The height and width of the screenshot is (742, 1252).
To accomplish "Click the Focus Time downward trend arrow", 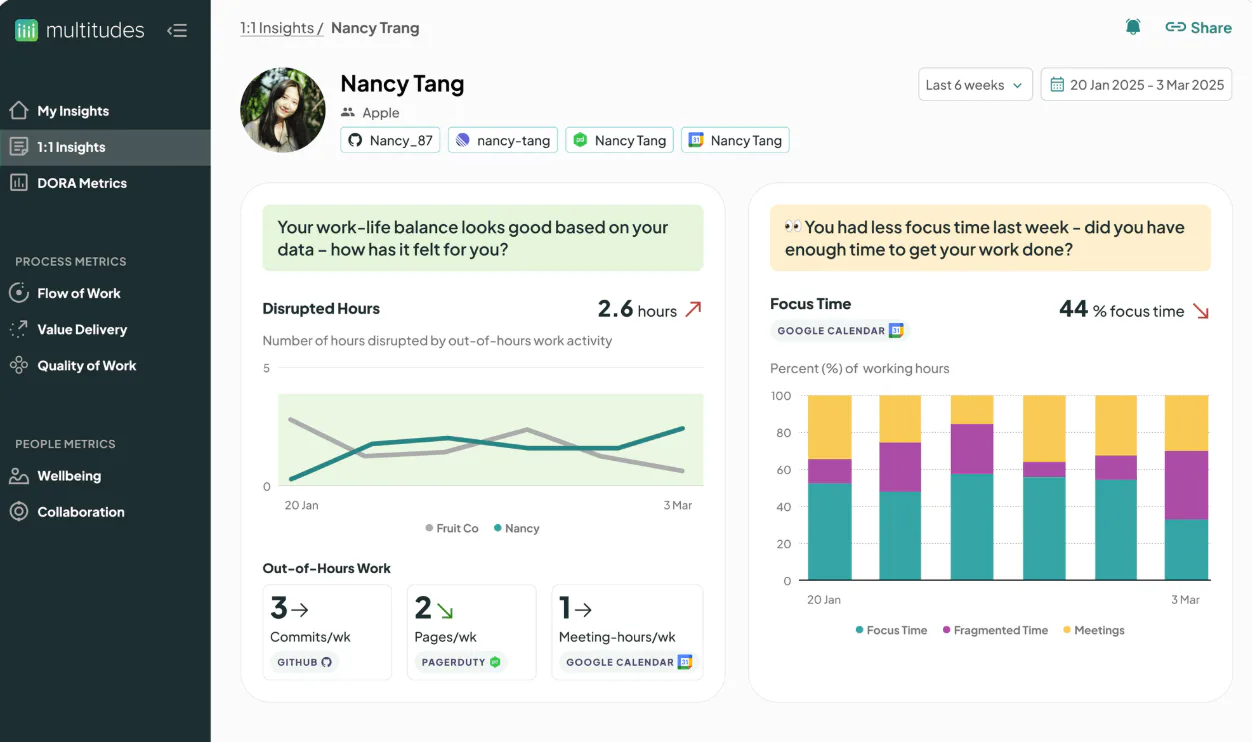I will (1201, 311).
